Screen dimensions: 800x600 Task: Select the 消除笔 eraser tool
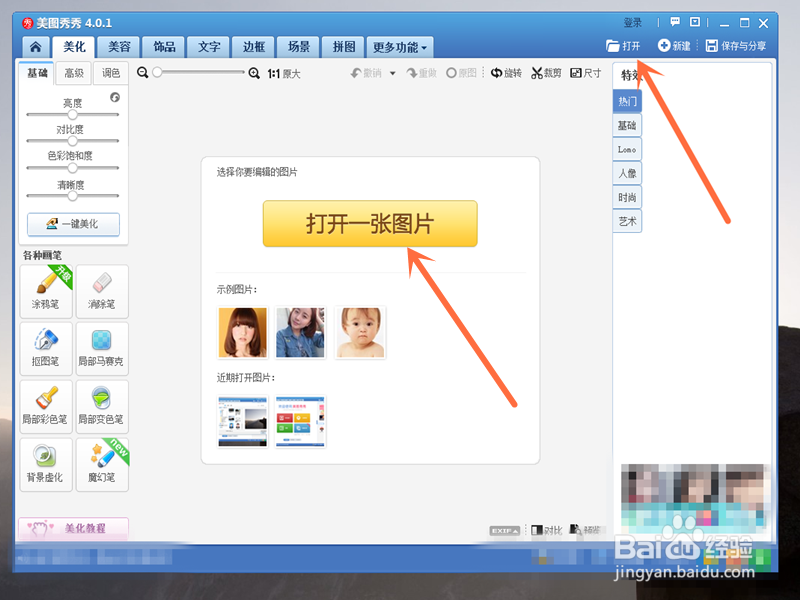click(102, 291)
